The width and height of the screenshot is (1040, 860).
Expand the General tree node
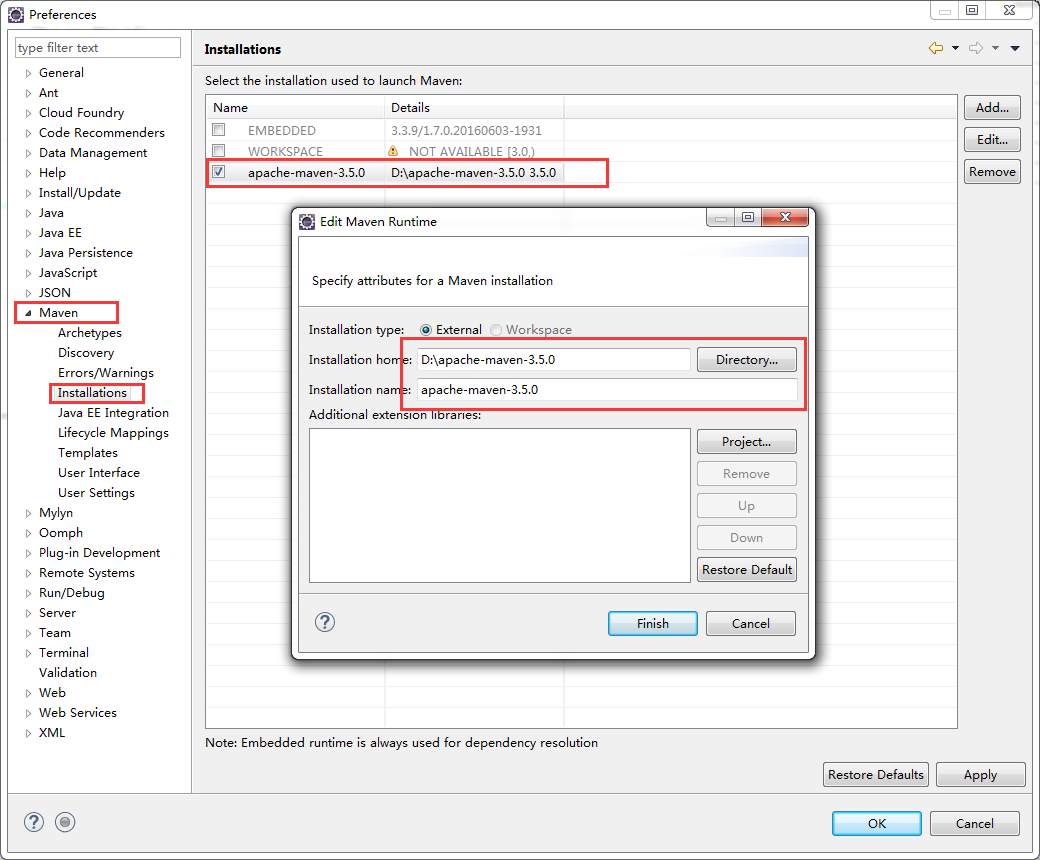28,73
